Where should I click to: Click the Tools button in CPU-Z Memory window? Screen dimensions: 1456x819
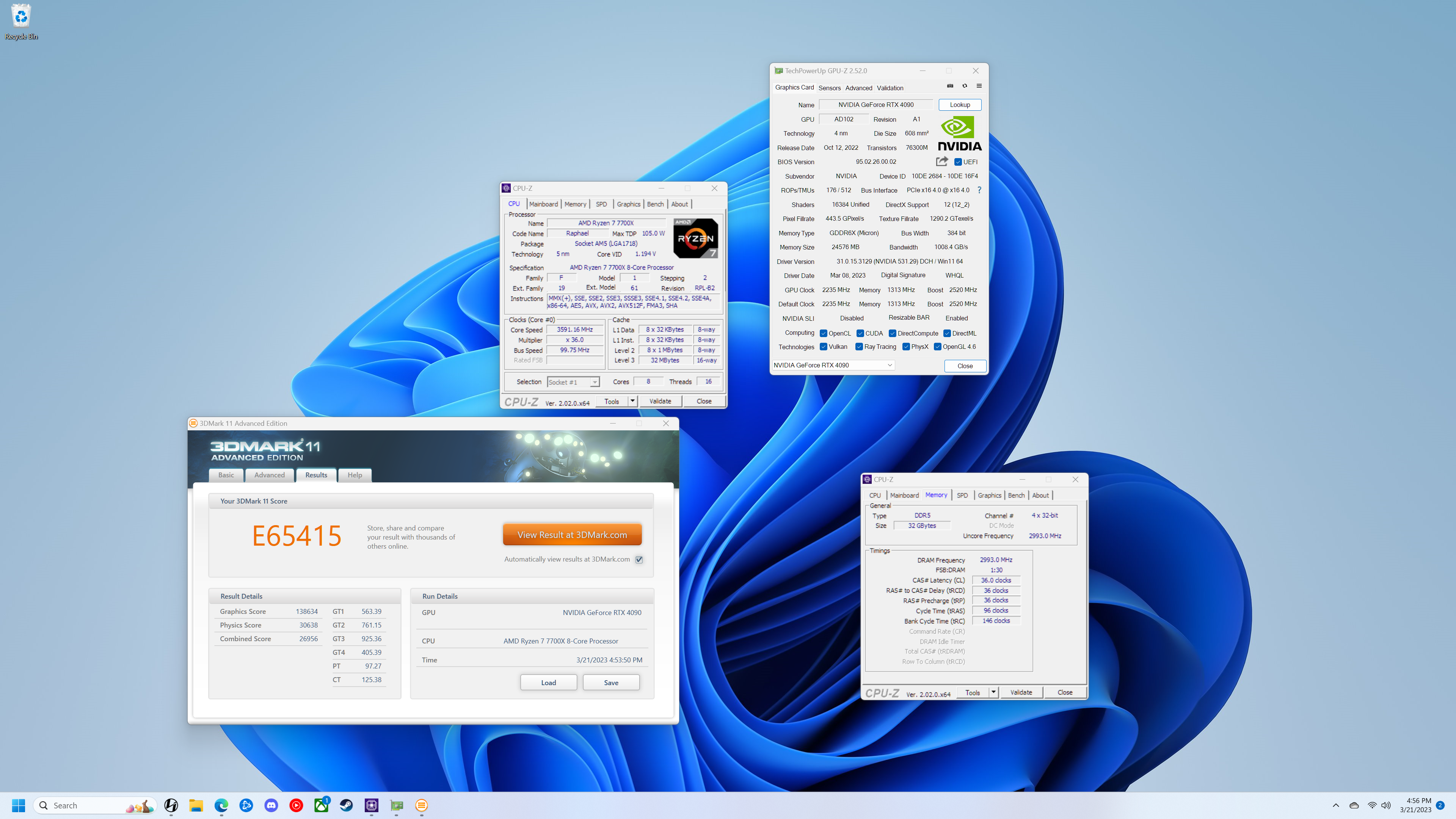pos(973,692)
